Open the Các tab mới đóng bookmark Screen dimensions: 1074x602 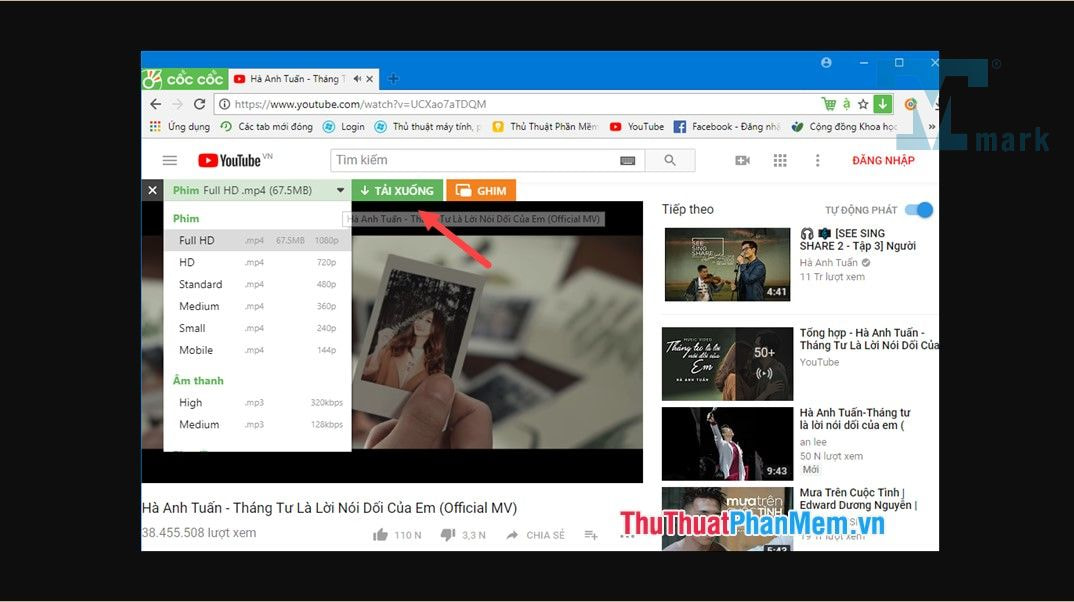266,127
